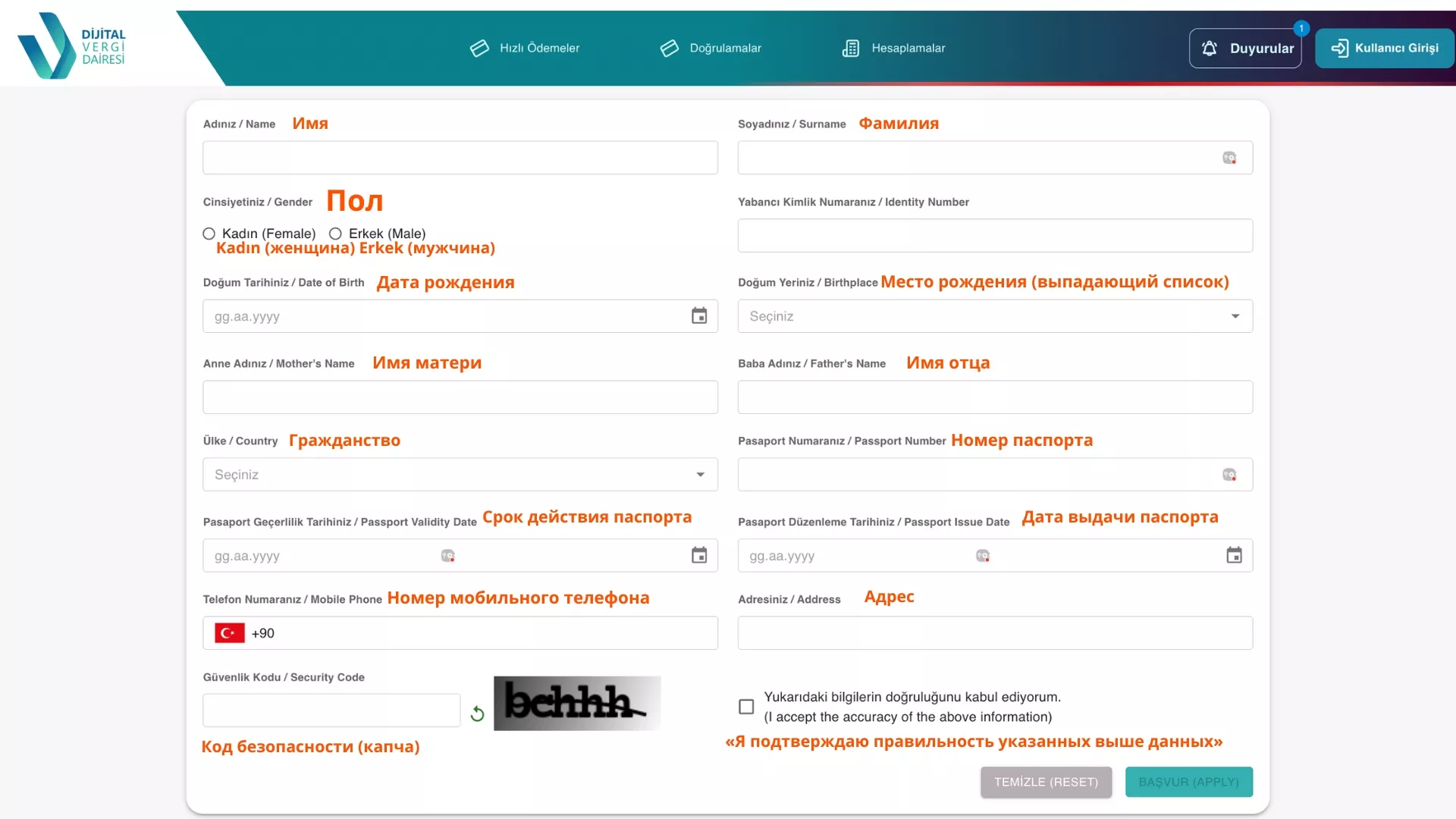The image size is (1456, 819).
Task: Click the Hesaplamalar calculator icon
Action: 851,49
